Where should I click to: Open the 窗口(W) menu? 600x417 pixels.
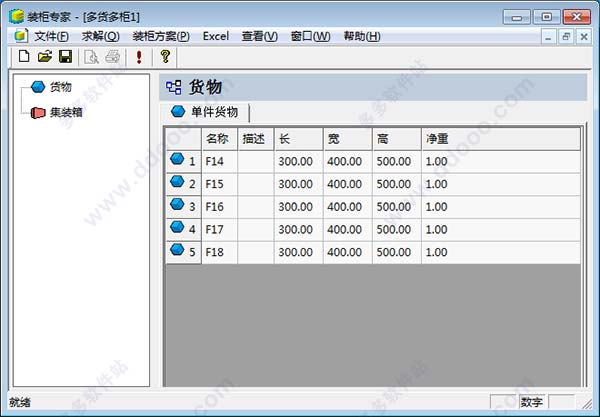click(x=310, y=36)
